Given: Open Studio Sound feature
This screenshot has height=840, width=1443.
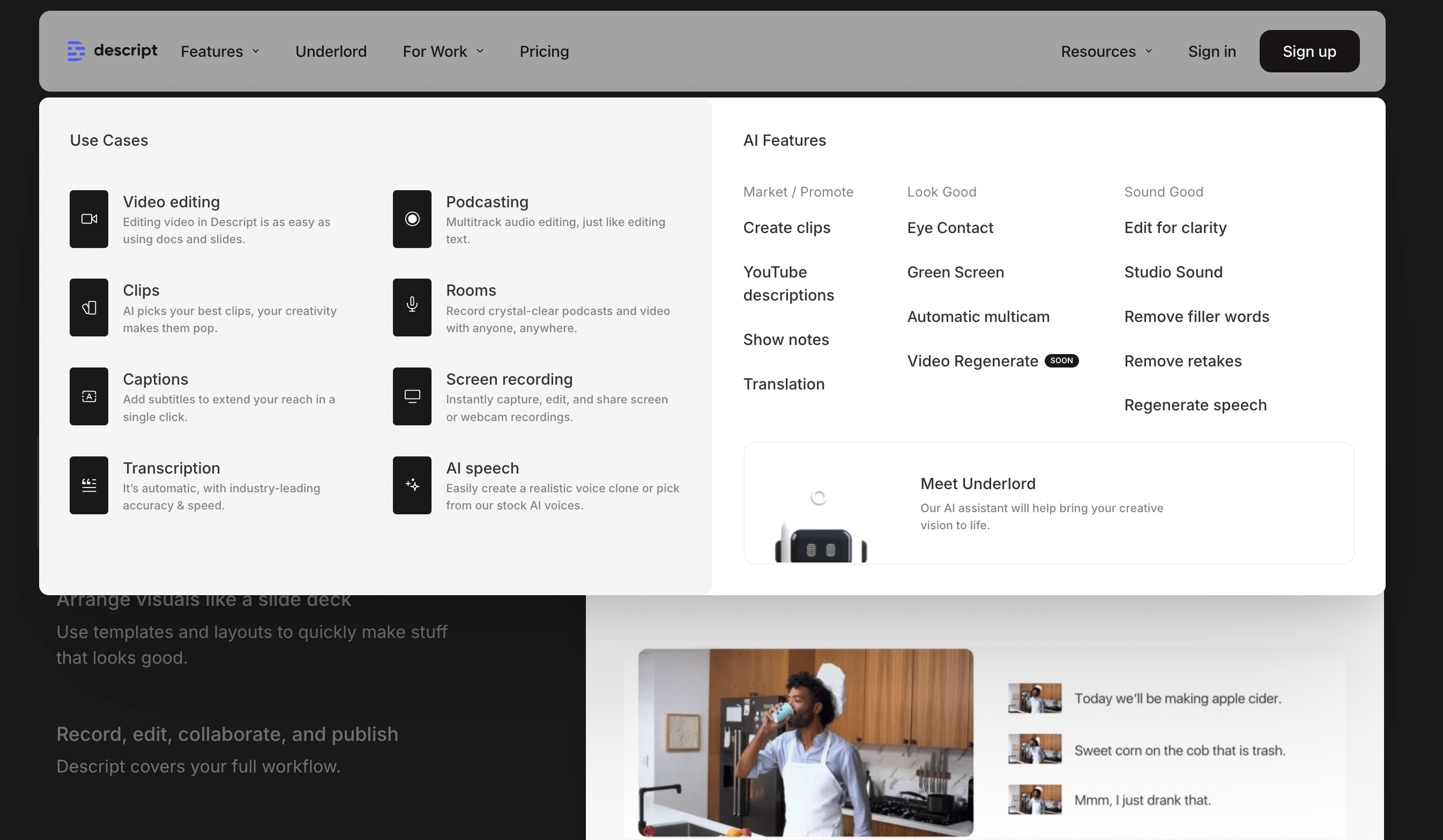Looking at the screenshot, I should click(x=1173, y=272).
